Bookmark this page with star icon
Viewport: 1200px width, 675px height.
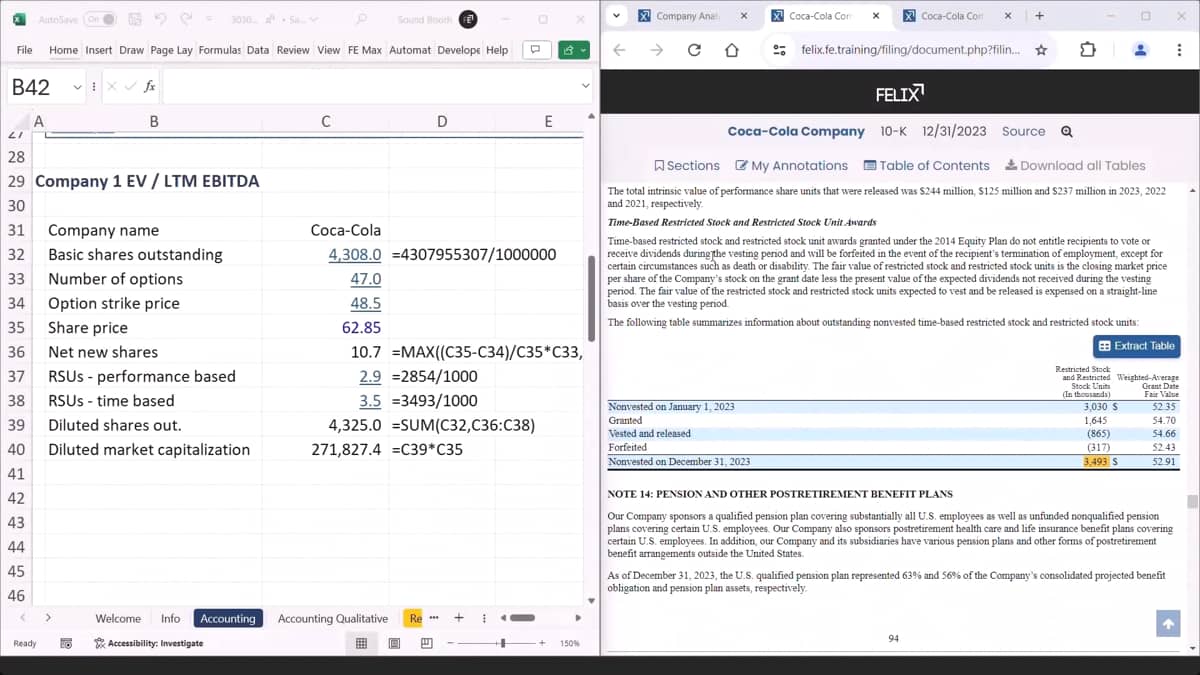click(x=1041, y=50)
